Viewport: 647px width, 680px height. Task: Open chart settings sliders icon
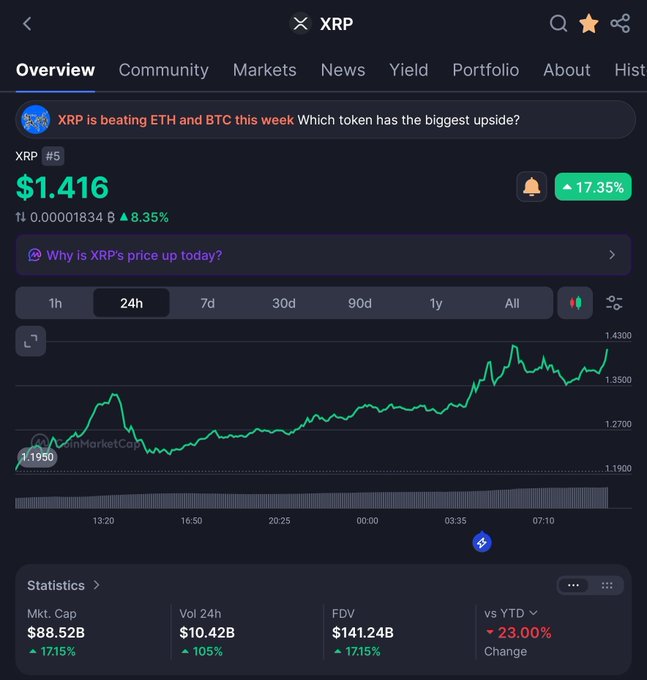click(614, 303)
